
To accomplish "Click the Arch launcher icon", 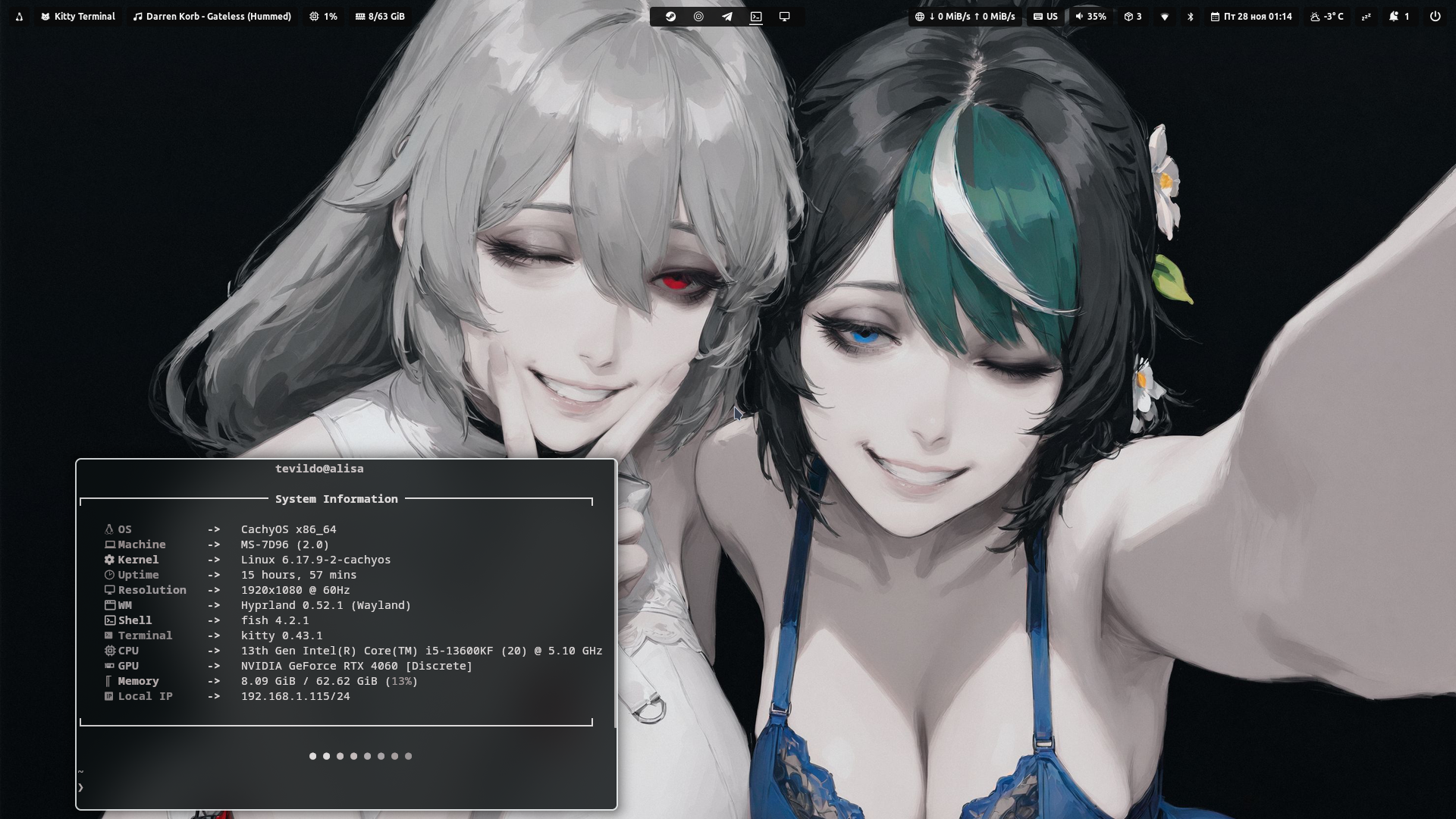I will (x=19, y=16).
